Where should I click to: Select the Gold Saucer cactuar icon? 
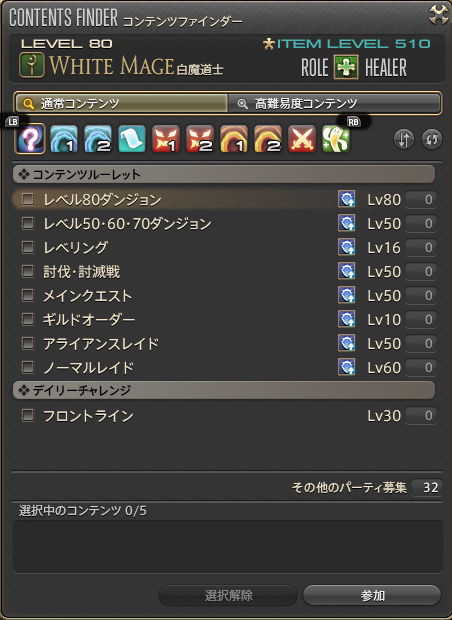(x=336, y=139)
